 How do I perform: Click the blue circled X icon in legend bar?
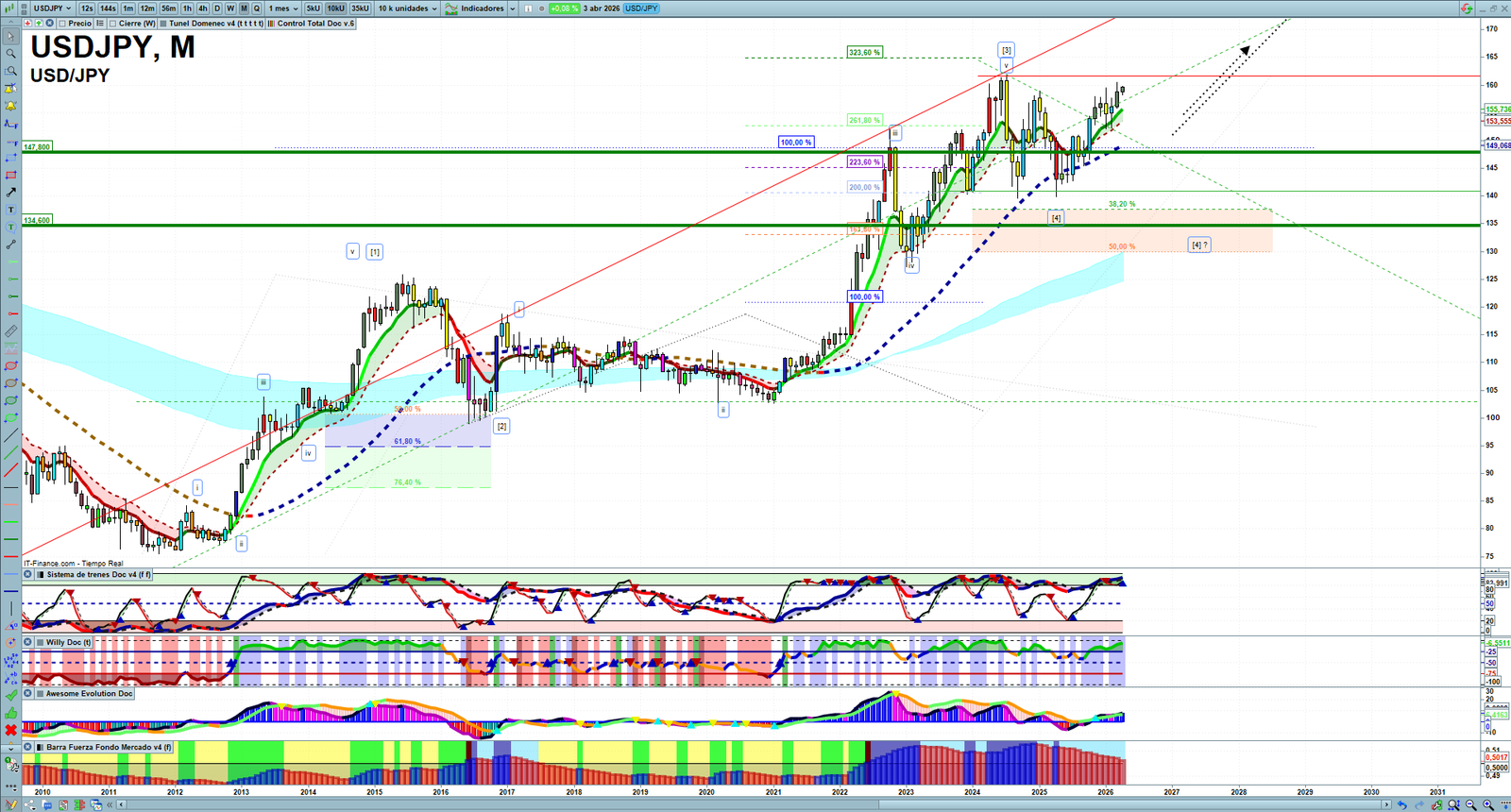tap(49, 23)
